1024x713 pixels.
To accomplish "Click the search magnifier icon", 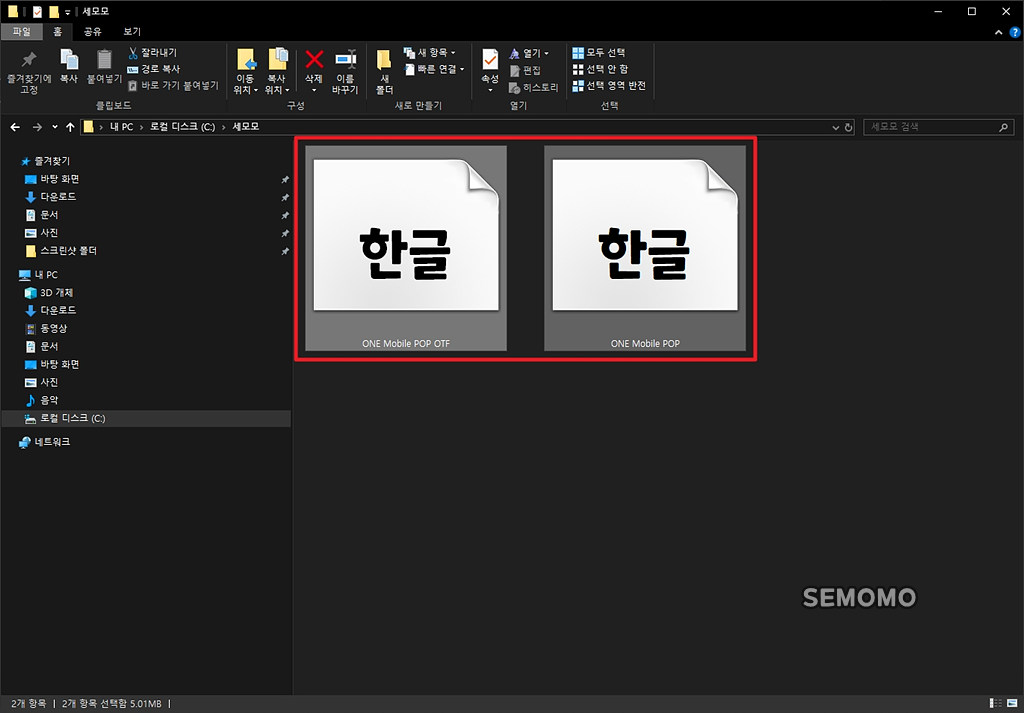I will (1004, 127).
